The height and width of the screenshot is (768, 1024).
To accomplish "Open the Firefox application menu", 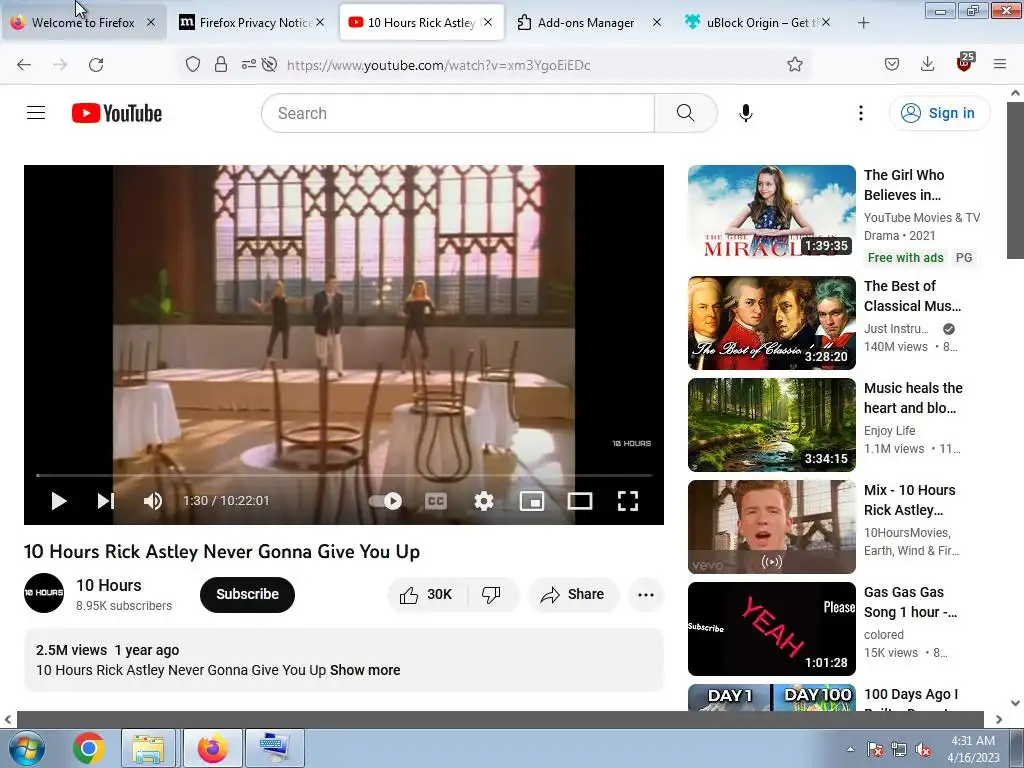I will 1000,65.
